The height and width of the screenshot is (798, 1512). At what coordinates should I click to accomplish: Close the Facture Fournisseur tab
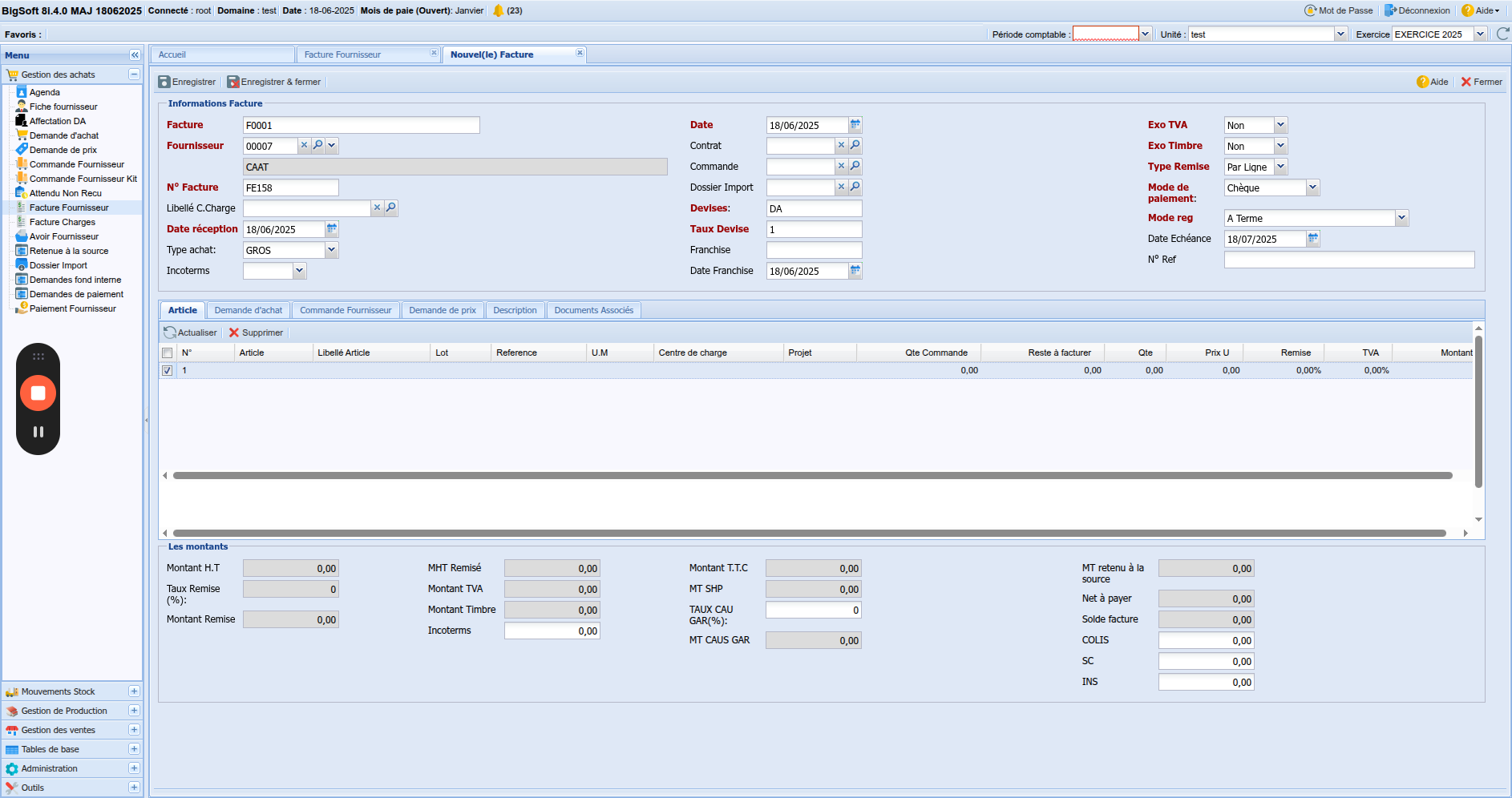click(434, 53)
